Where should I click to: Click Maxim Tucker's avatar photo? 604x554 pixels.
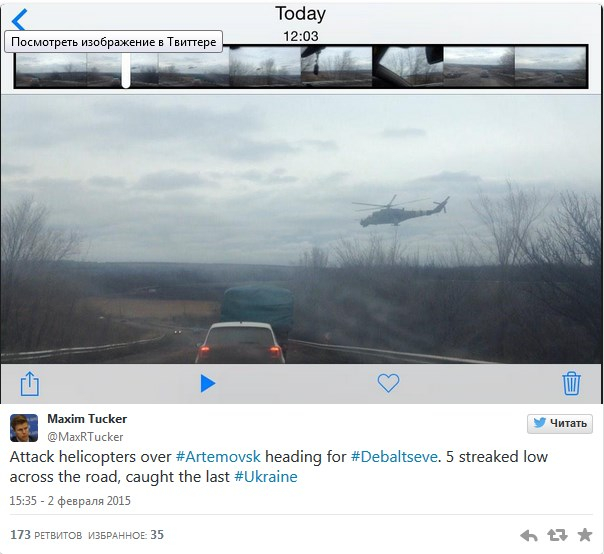tap(24, 428)
